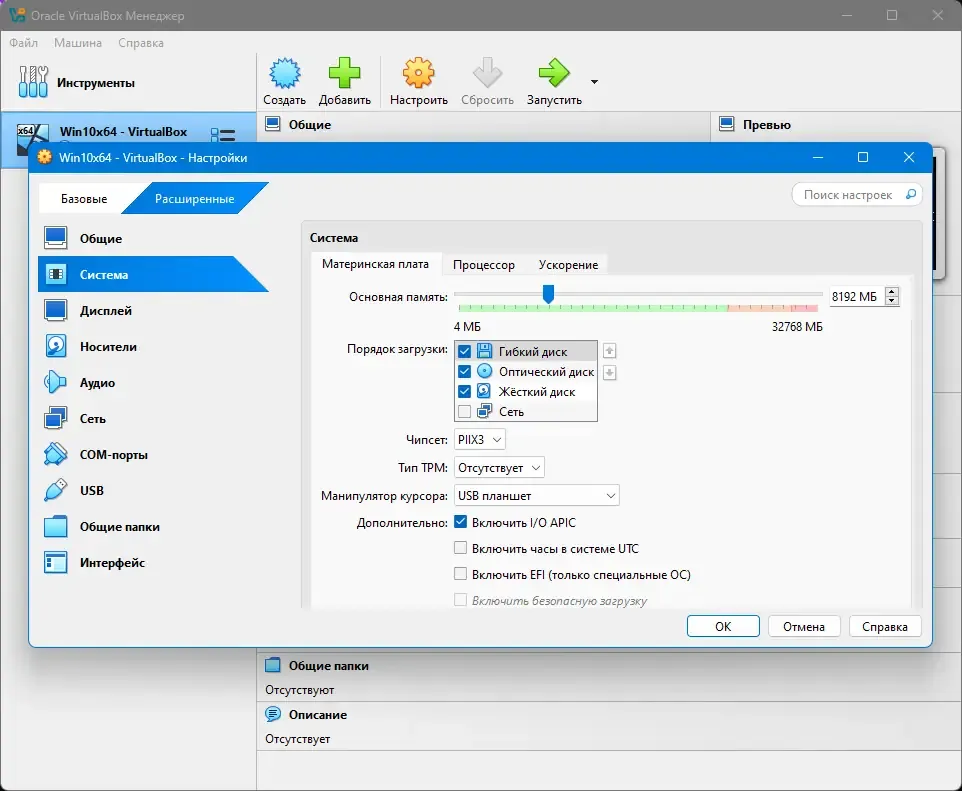Click the Создать toolbar icon in Manager
Screen dimensions: 962x791
[x=285, y=74]
